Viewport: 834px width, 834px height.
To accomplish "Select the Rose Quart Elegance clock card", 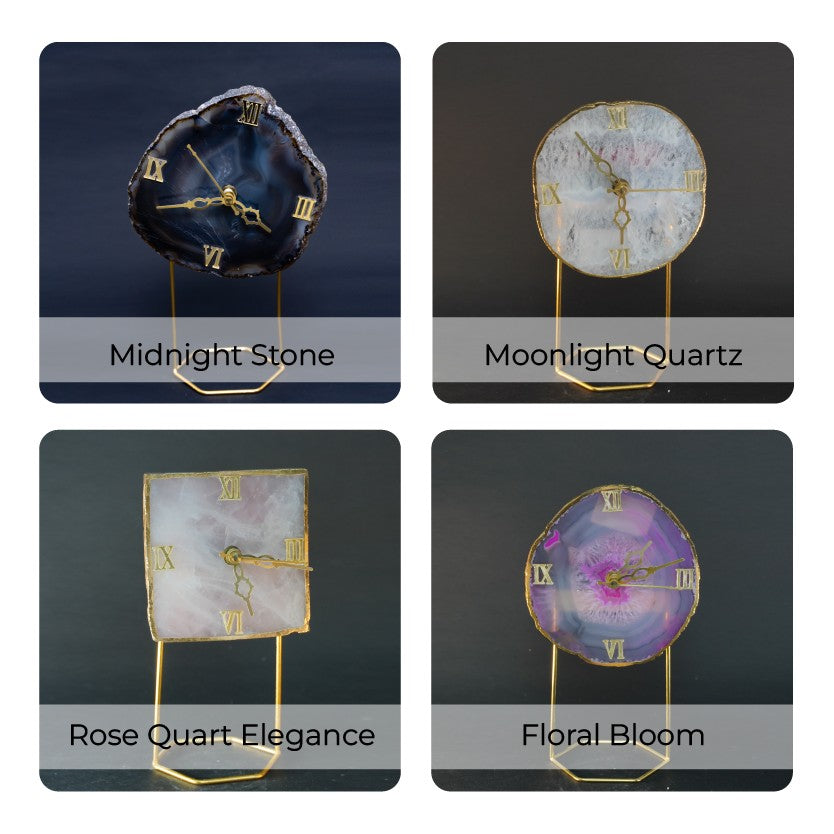I will point(220,610).
